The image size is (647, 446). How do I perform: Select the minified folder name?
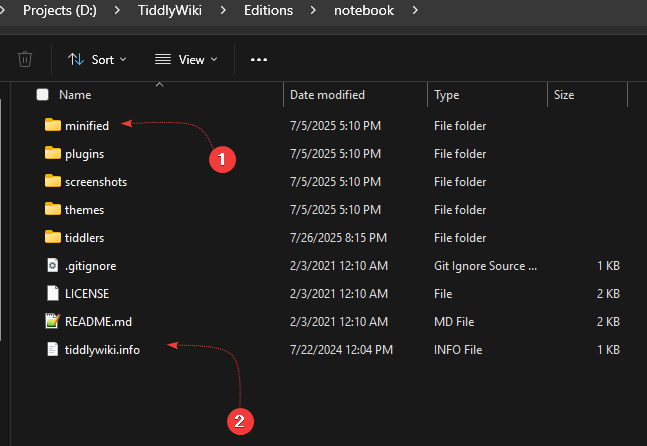[x=87, y=126]
